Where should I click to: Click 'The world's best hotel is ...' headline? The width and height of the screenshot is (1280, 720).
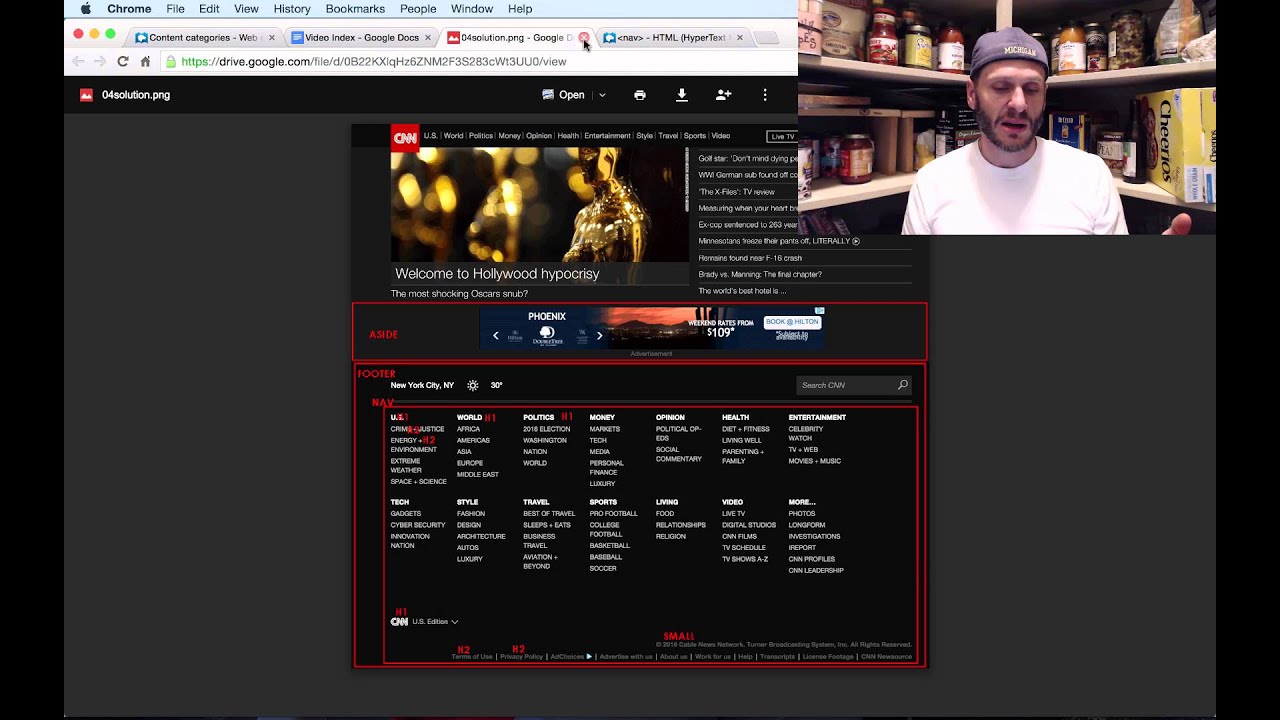pyautogui.click(x=742, y=291)
